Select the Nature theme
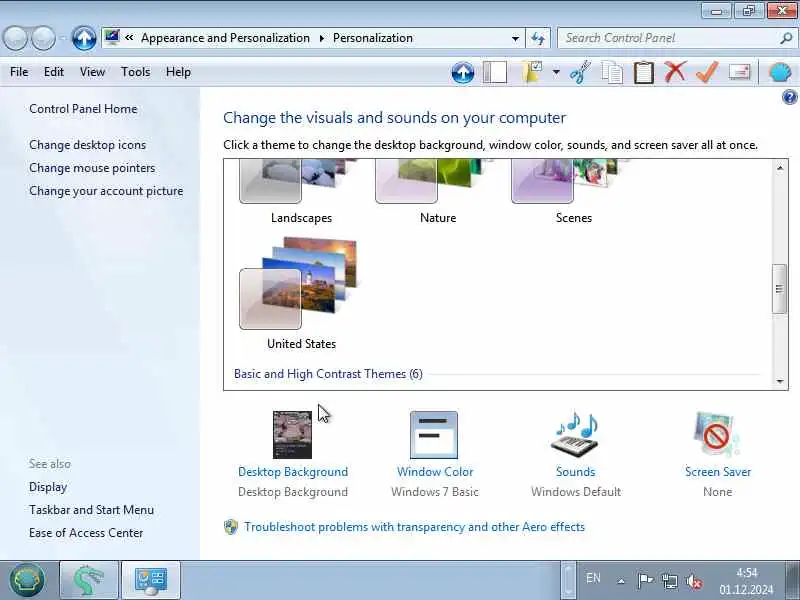 tap(437, 191)
